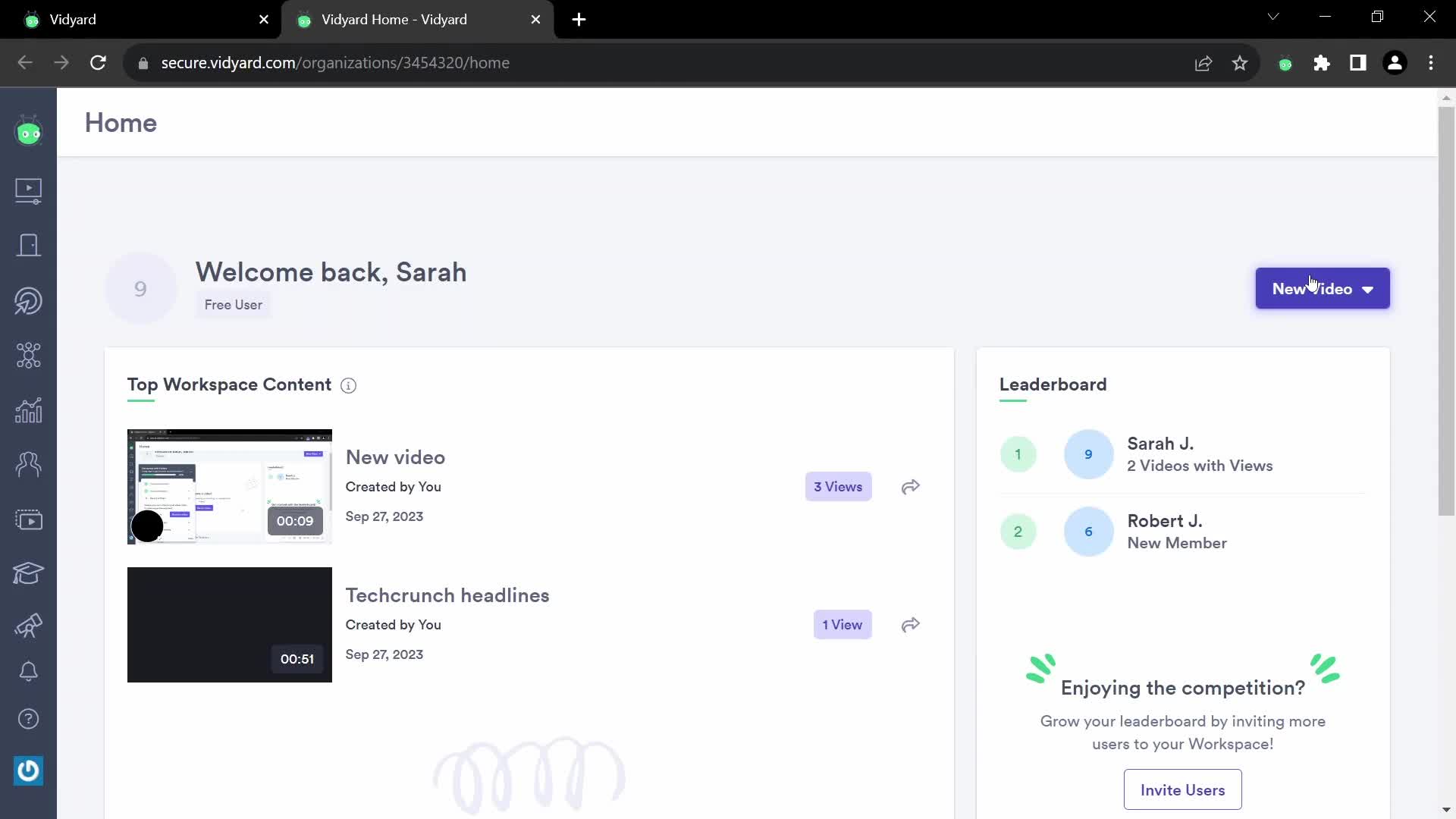This screenshot has height=819, width=1456.
Task: Open the rocket launch sidebar icon
Action: click(x=29, y=626)
